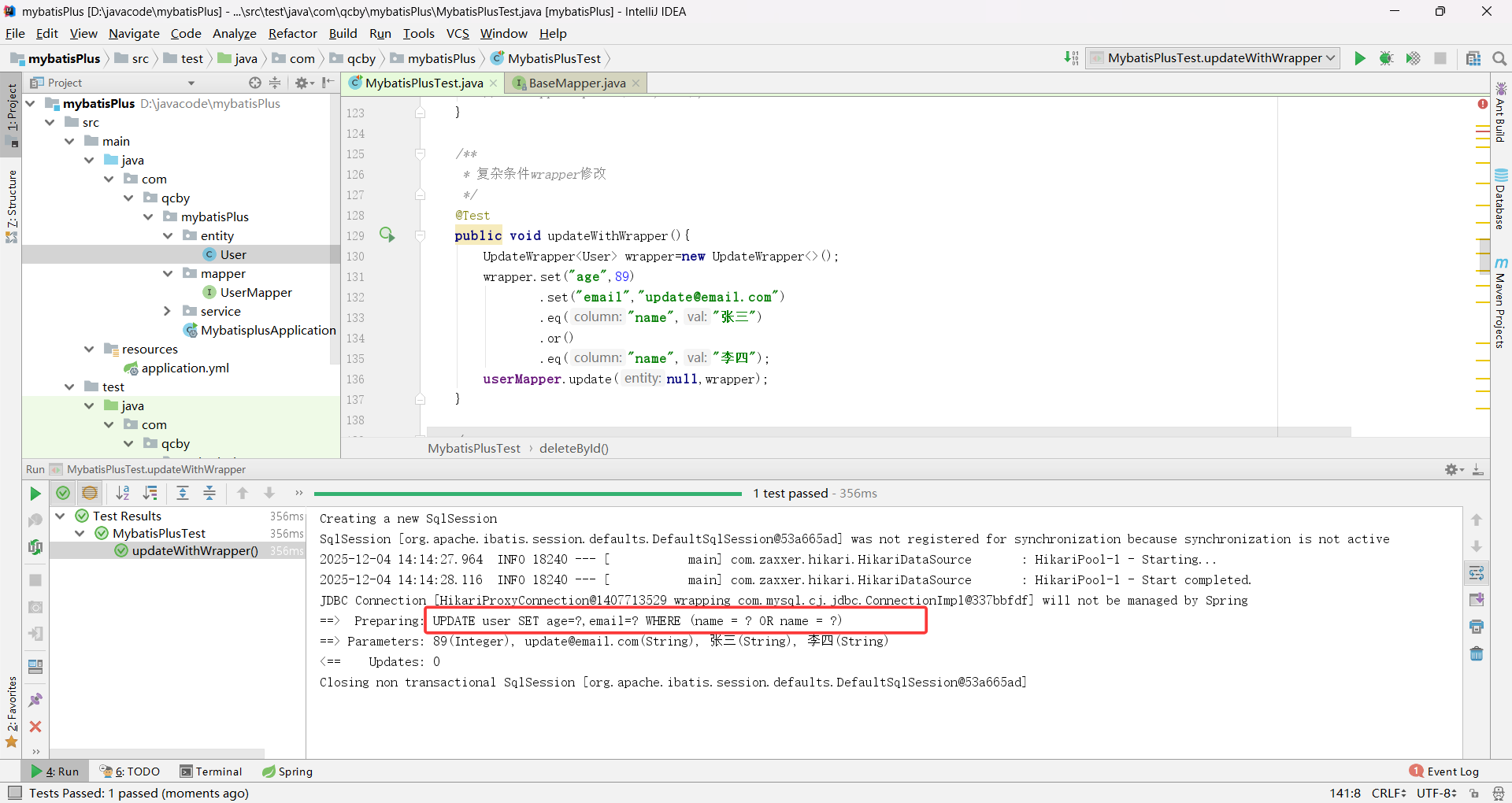Click the run gutter icon at line 129
Screen dimensions: 1512x803
tap(387, 235)
